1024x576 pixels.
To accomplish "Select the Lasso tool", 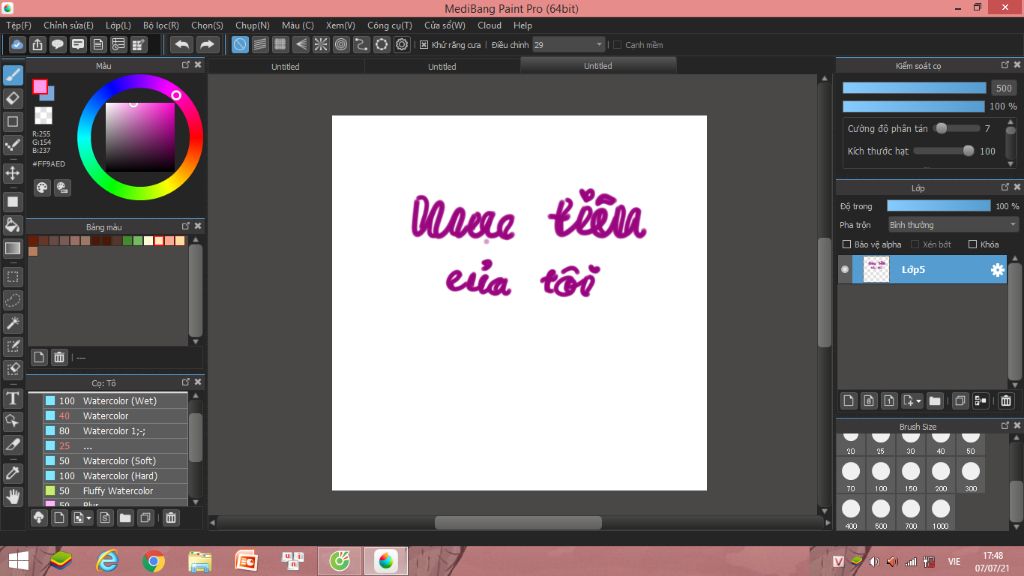I will 12,300.
